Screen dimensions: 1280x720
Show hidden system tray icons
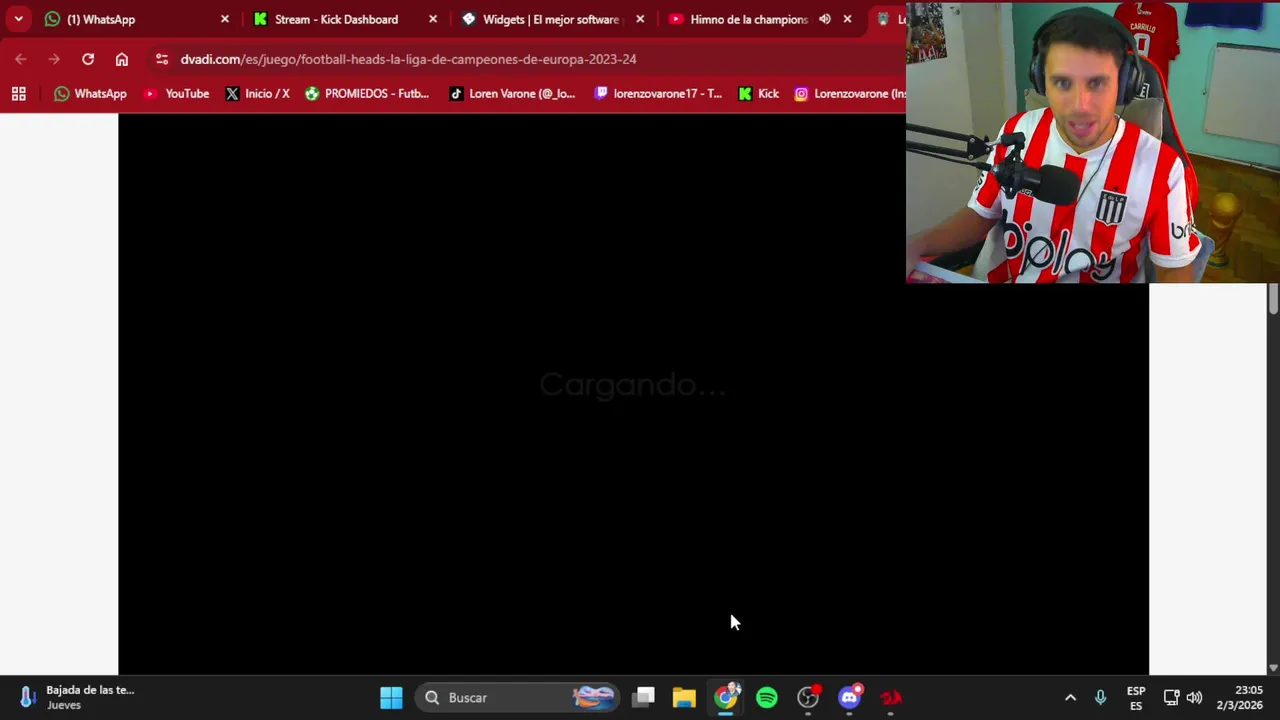coord(1070,697)
